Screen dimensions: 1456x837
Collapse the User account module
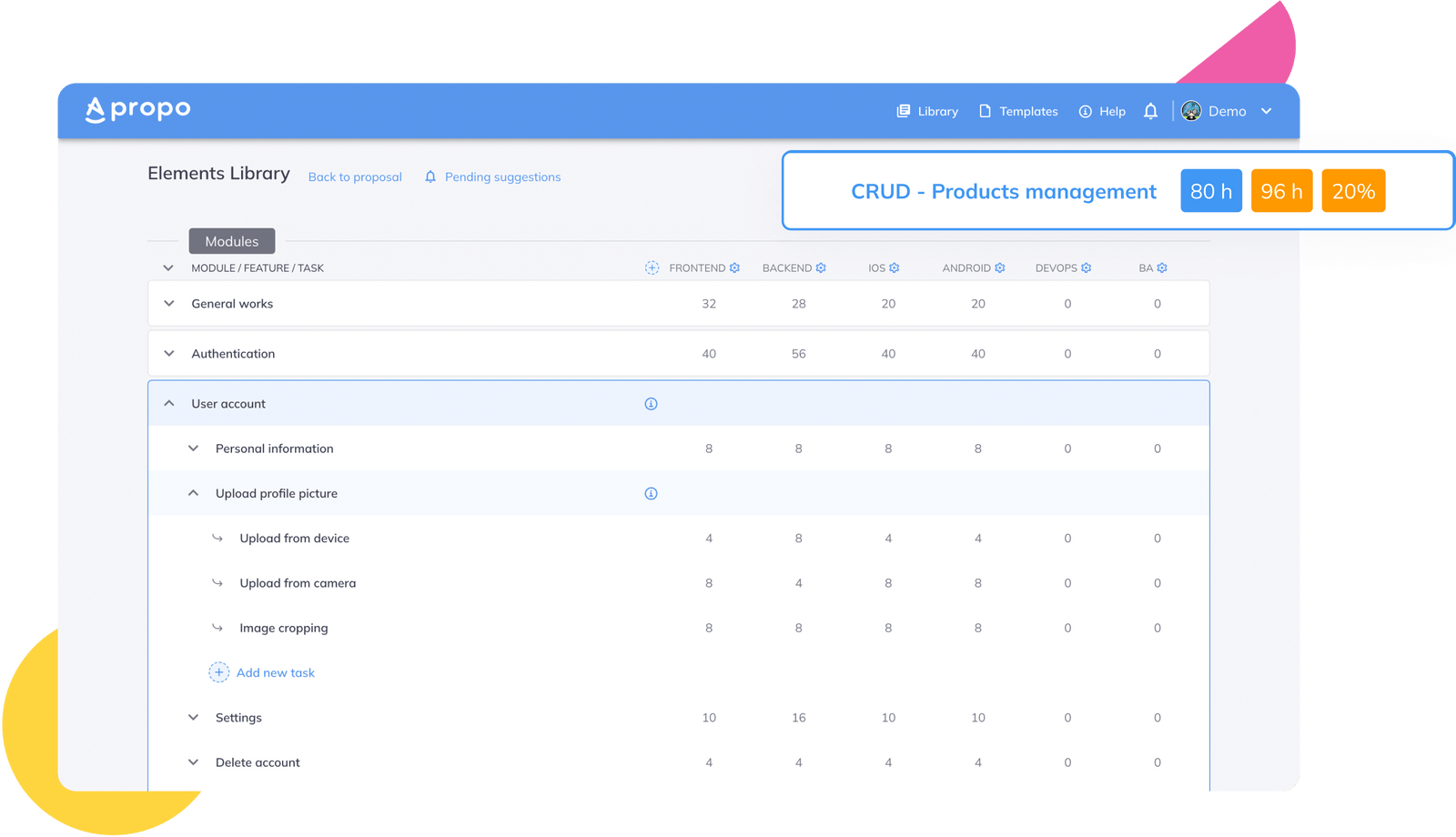click(x=169, y=403)
